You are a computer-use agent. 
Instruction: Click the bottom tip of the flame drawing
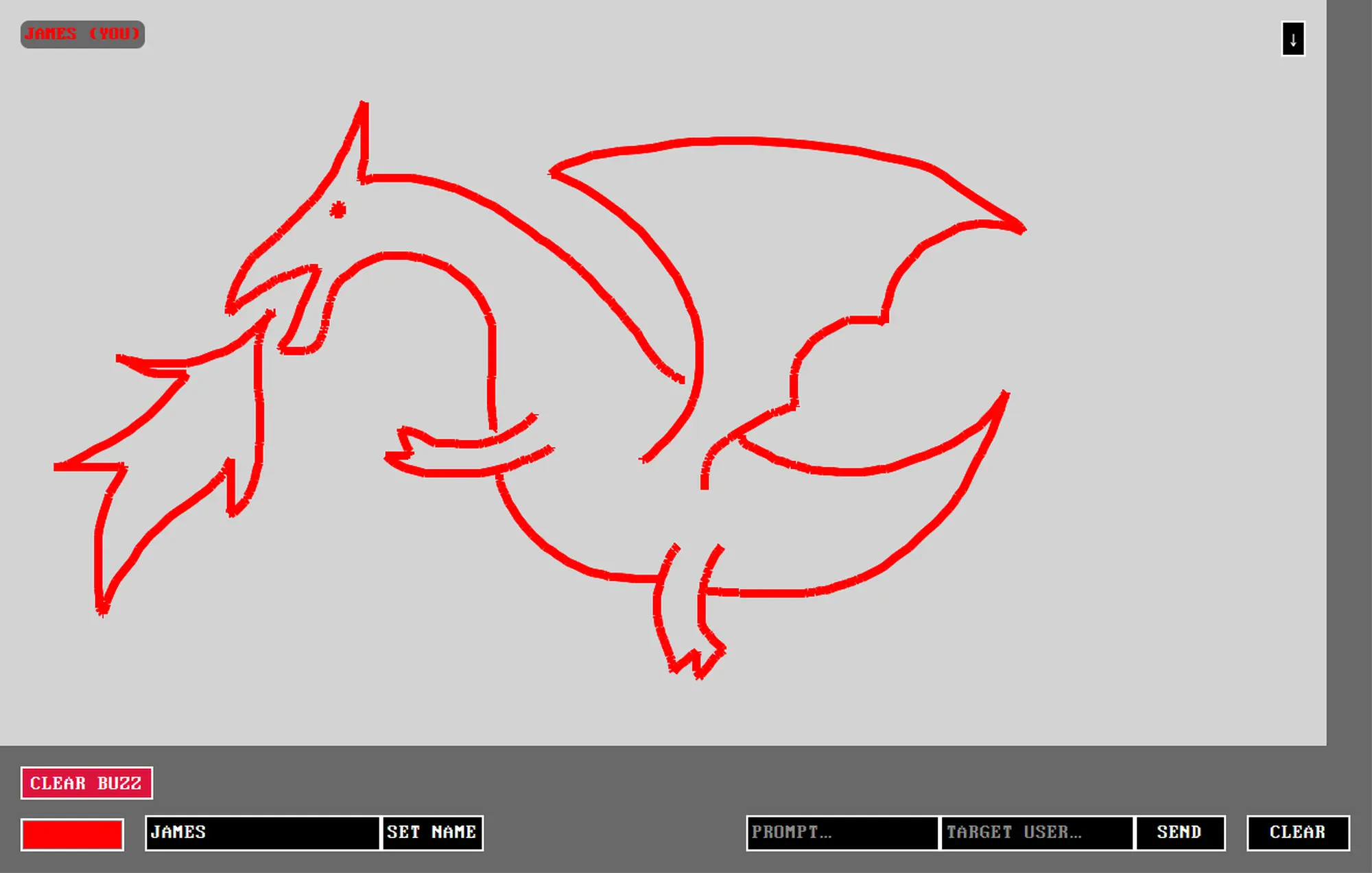102,609
